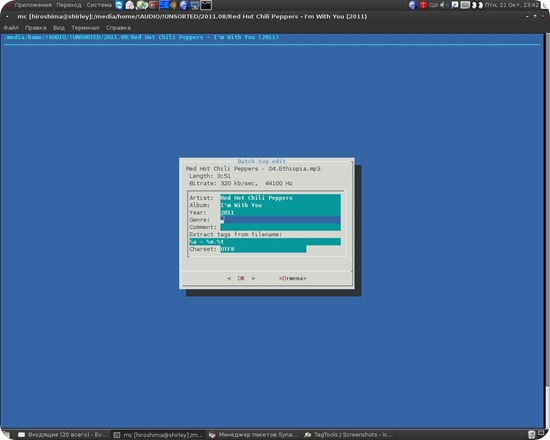Switch to the mc terminal taskbar entry
This screenshot has height=440, width=550.
[x=159, y=435]
